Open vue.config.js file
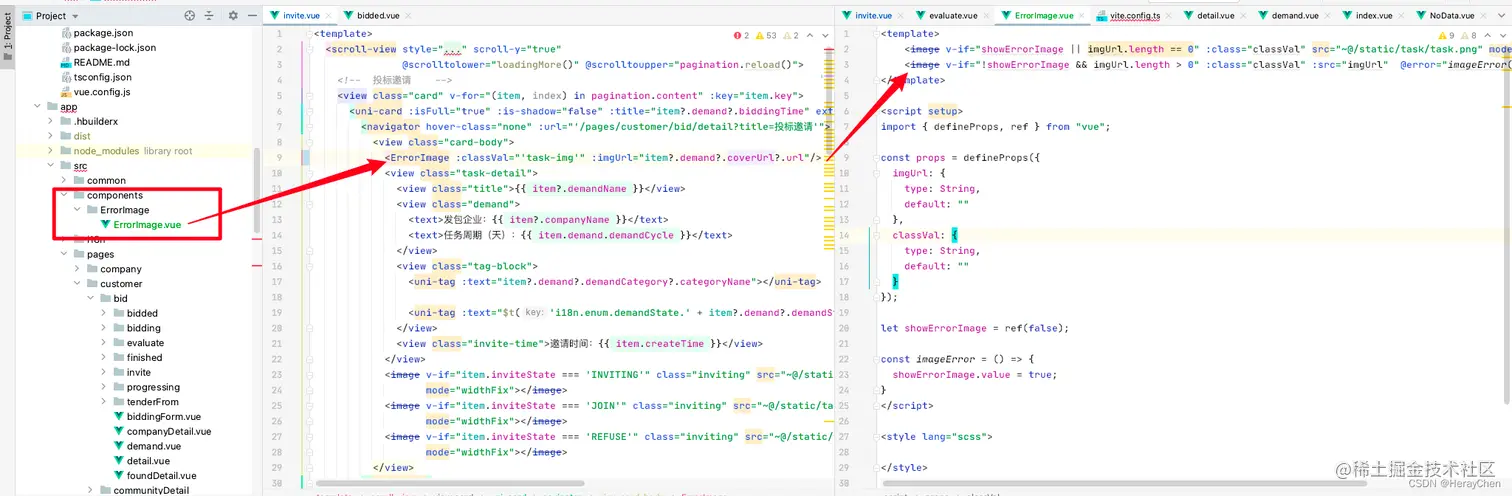 [x=94, y=92]
